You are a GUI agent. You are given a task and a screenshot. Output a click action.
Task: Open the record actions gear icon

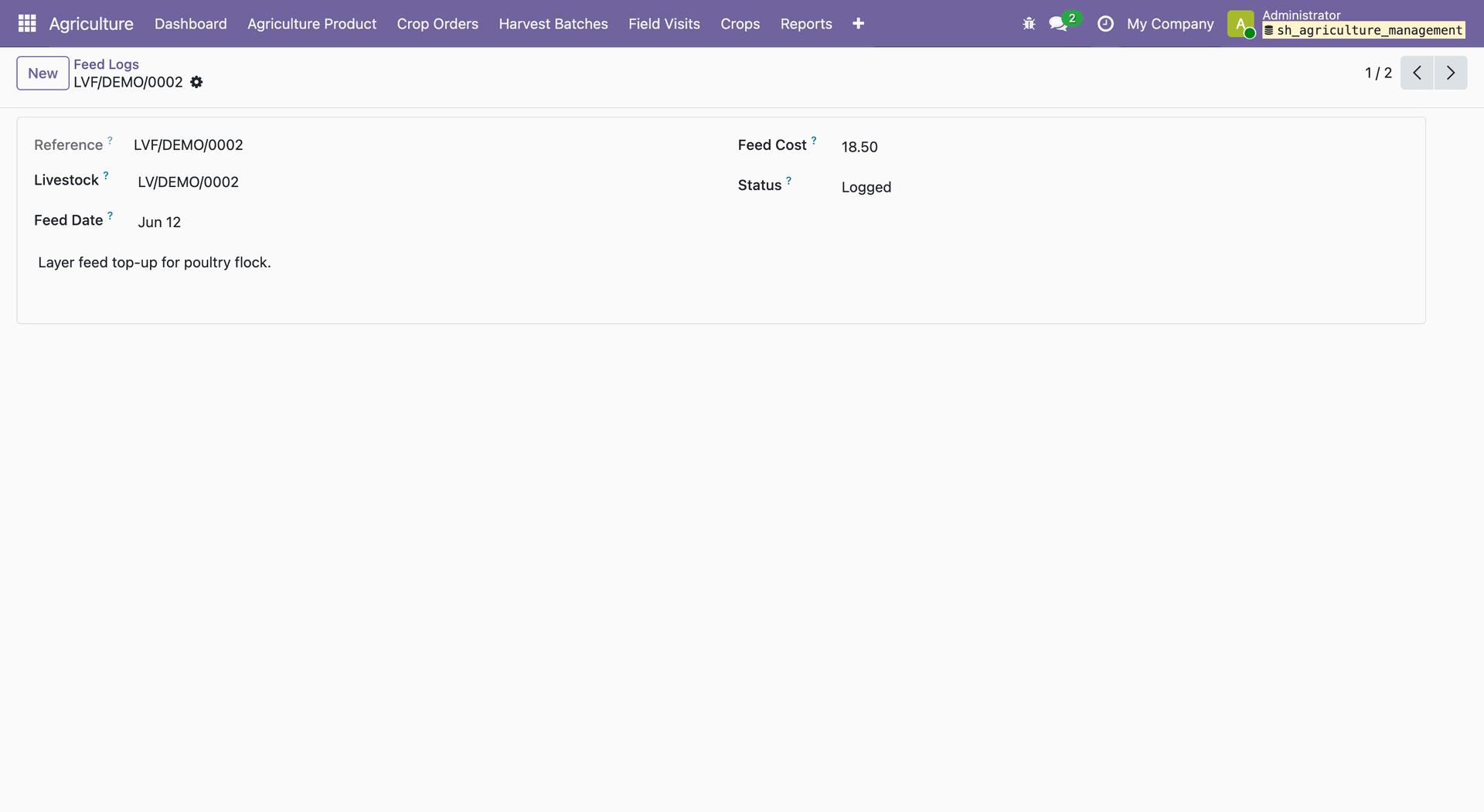196,82
